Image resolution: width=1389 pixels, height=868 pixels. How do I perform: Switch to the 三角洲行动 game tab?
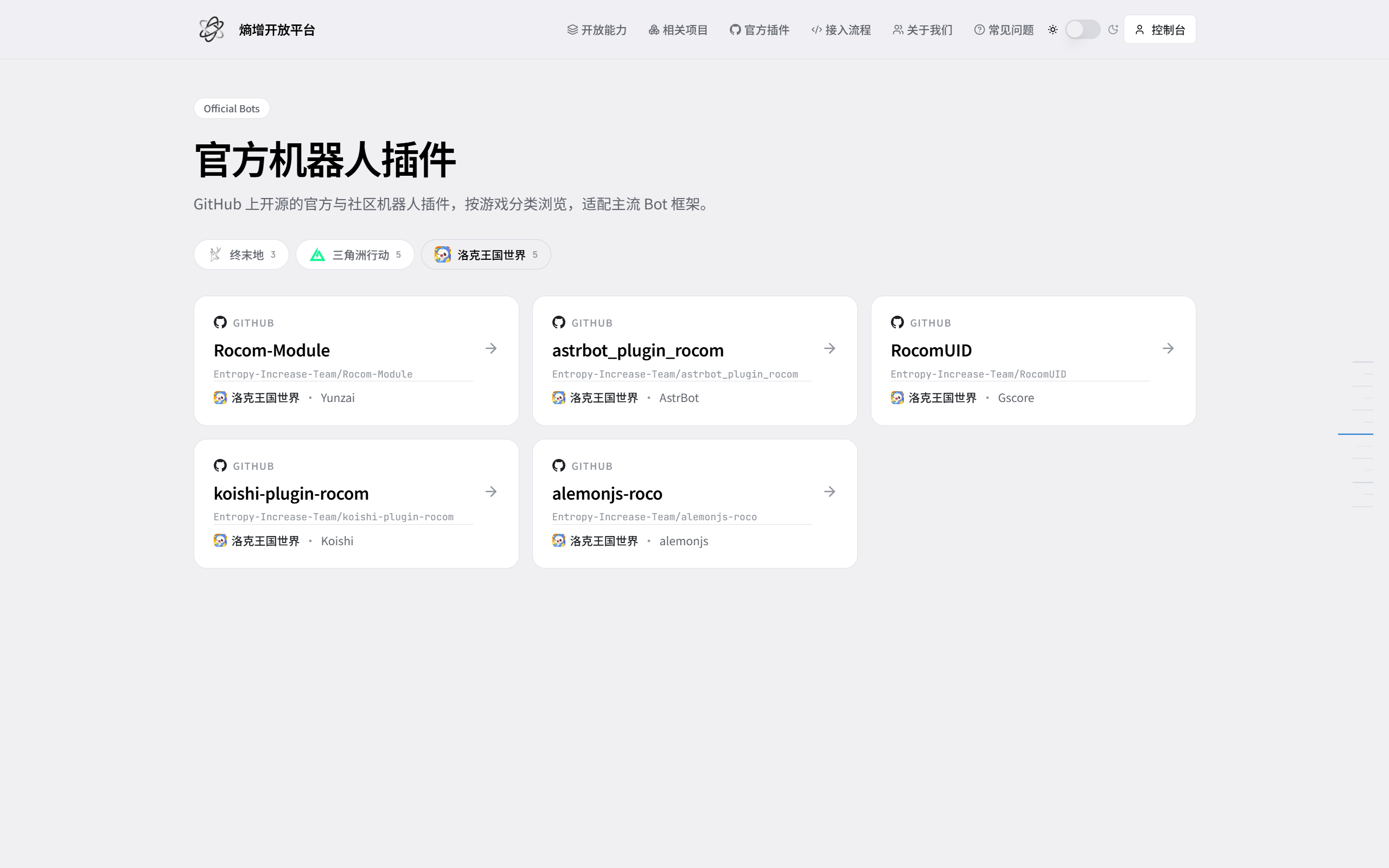click(355, 254)
